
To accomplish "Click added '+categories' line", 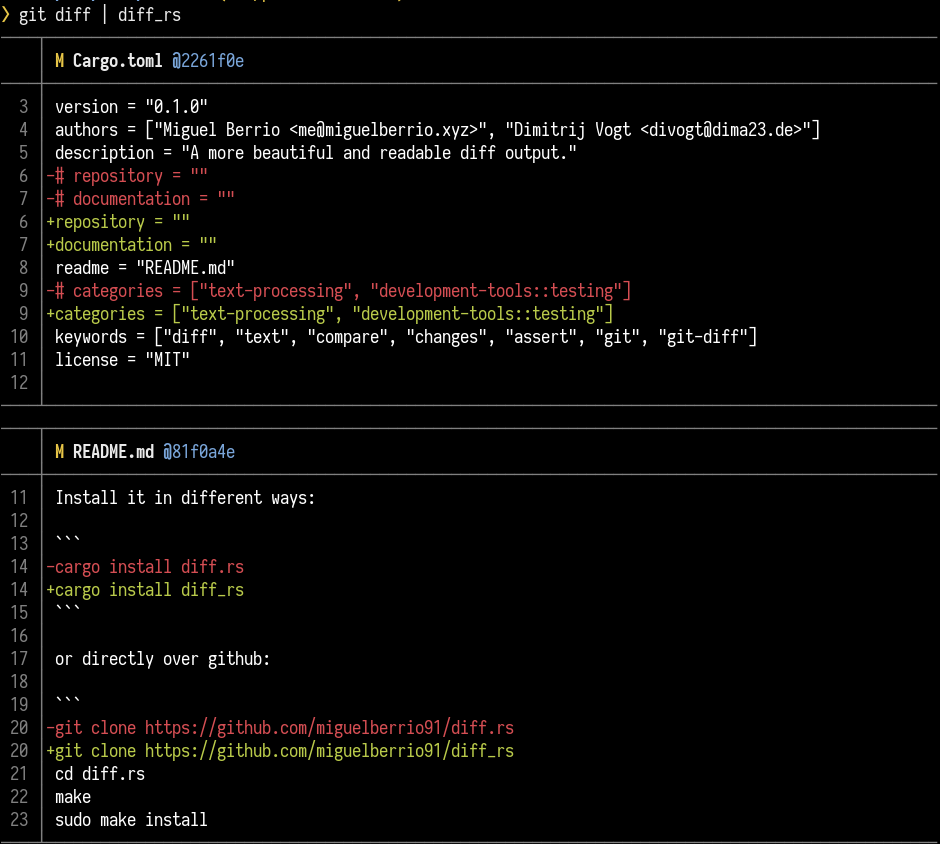I will (330, 314).
